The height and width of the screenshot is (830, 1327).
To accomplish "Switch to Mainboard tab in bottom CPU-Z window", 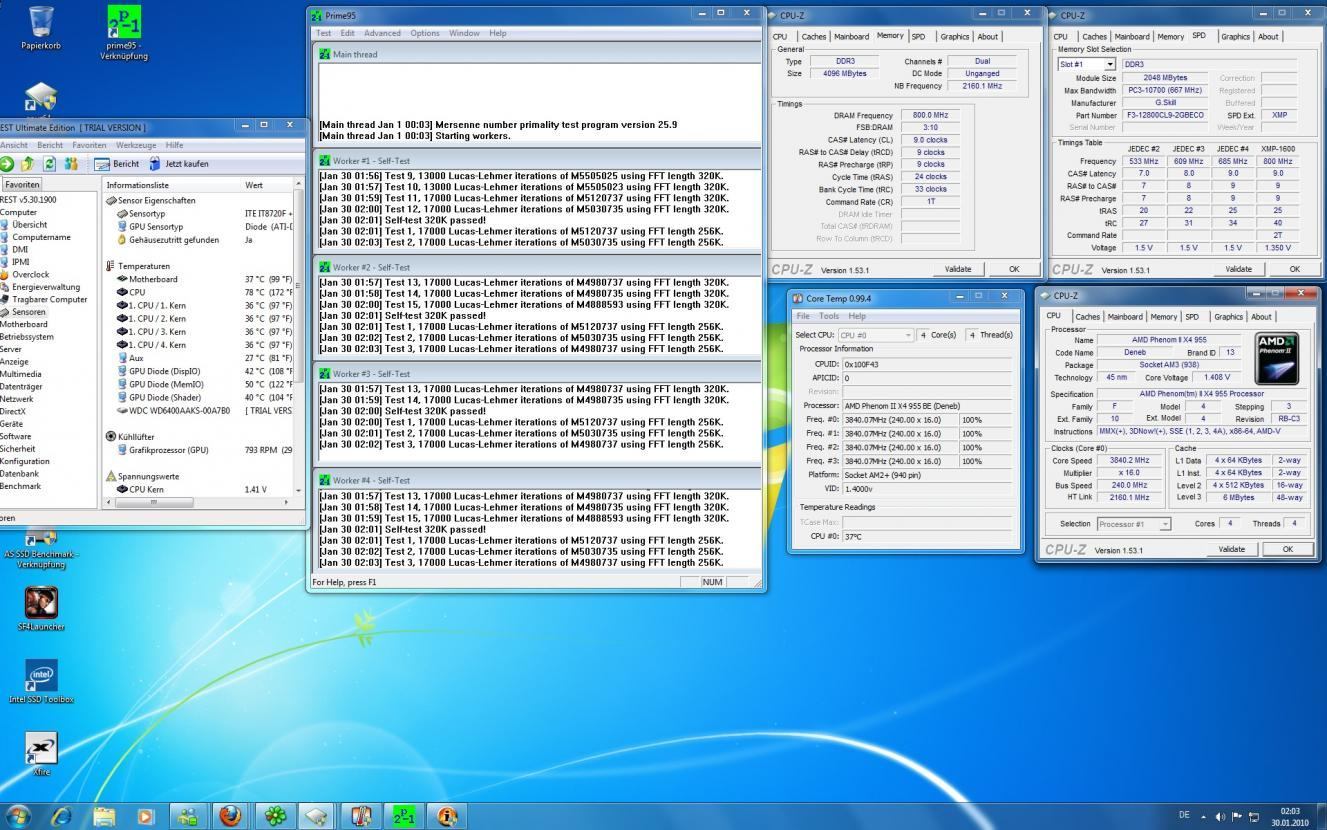I will [1125, 317].
